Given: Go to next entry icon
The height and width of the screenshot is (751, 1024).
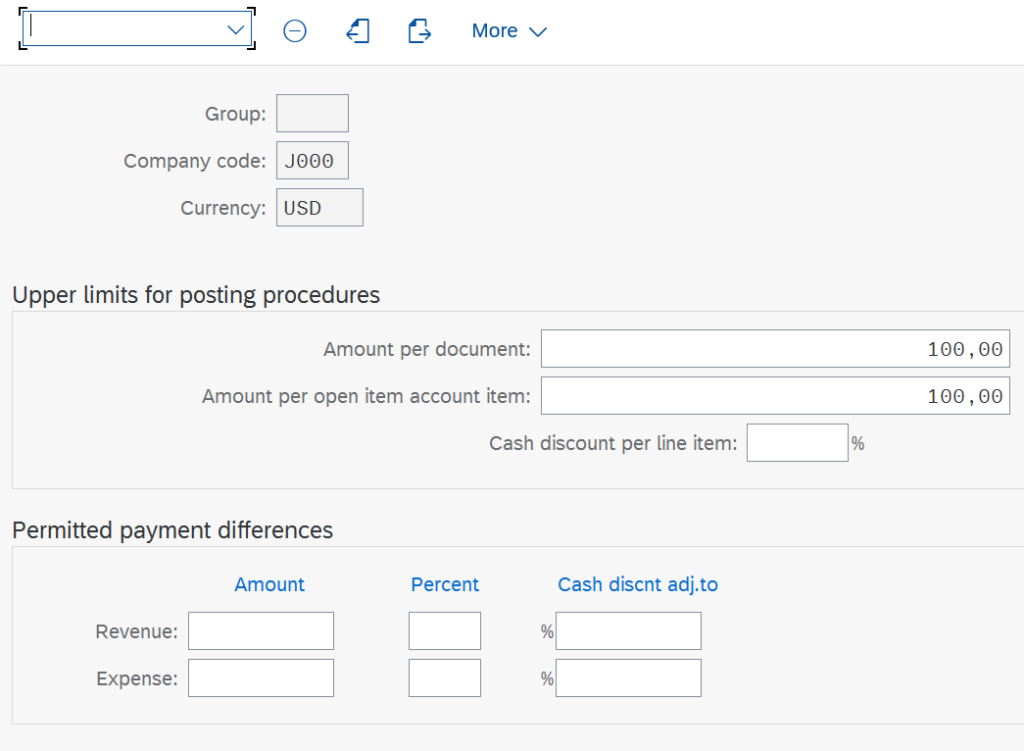Looking at the screenshot, I should [x=419, y=31].
